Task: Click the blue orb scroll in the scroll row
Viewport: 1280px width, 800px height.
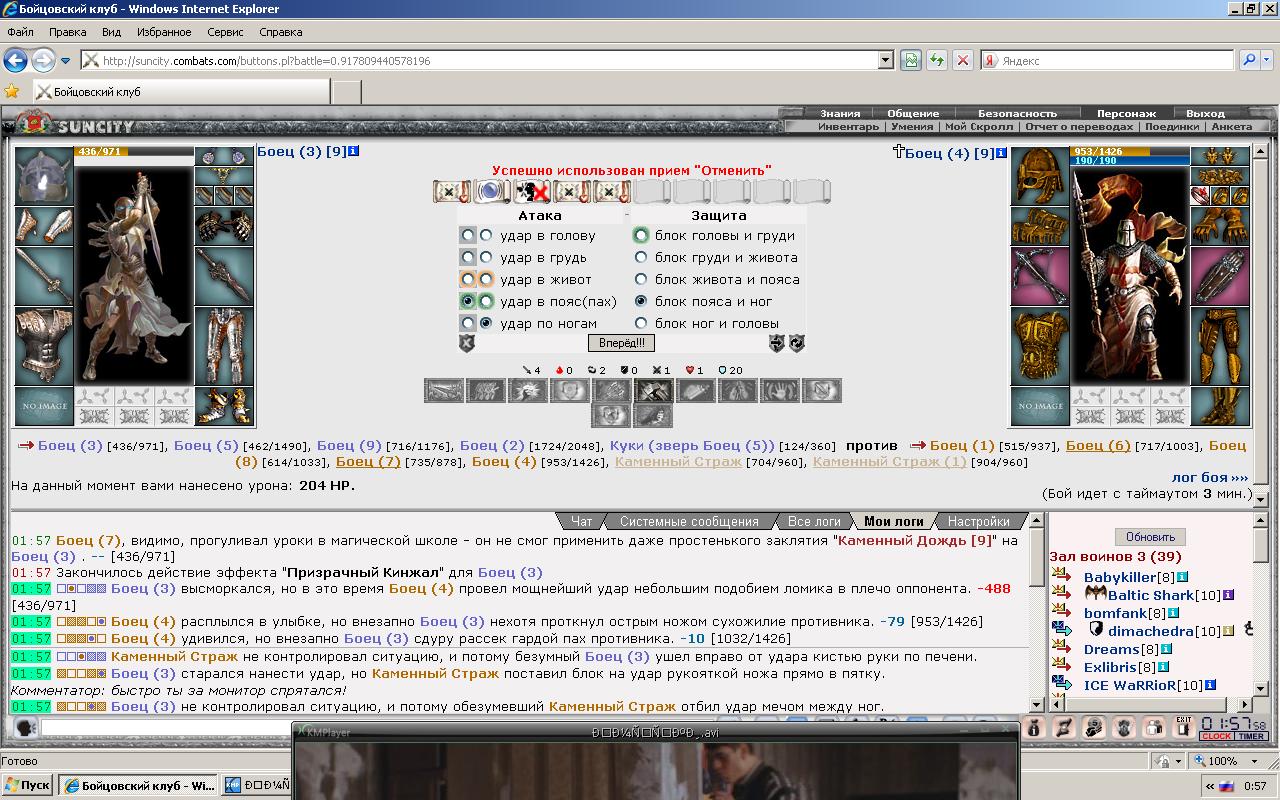Action: [x=491, y=191]
